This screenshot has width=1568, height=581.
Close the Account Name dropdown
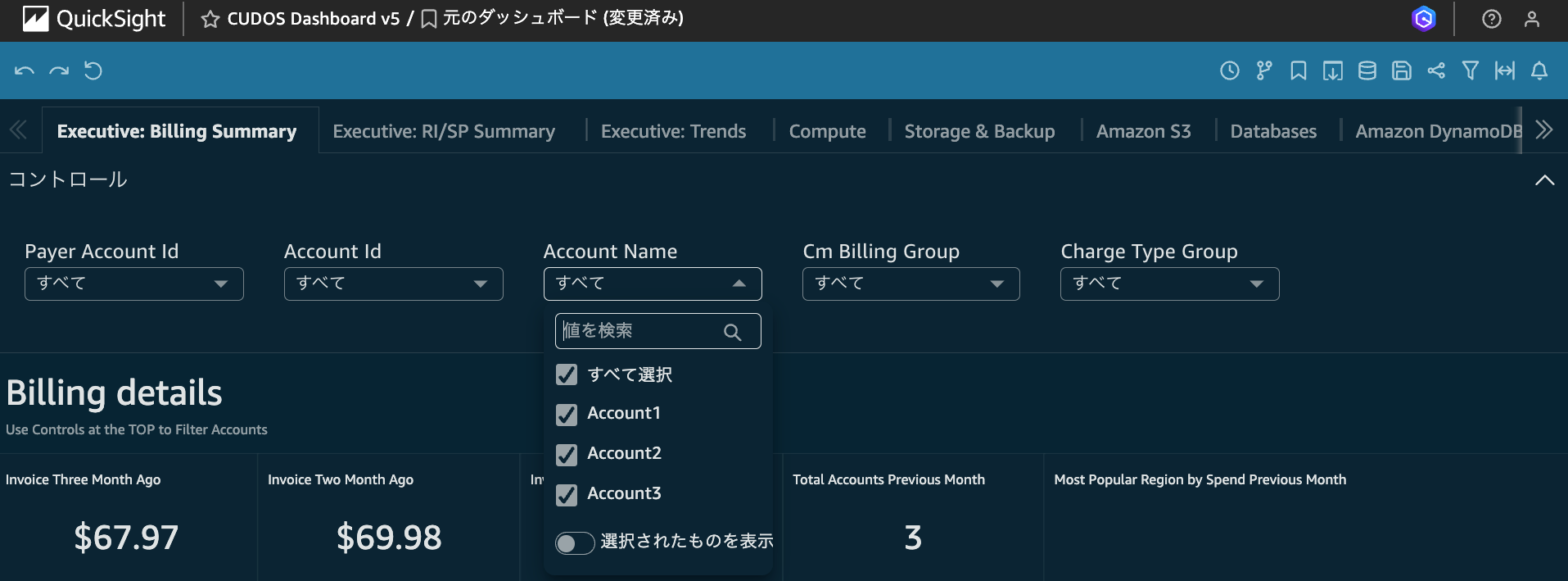(x=653, y=284)
